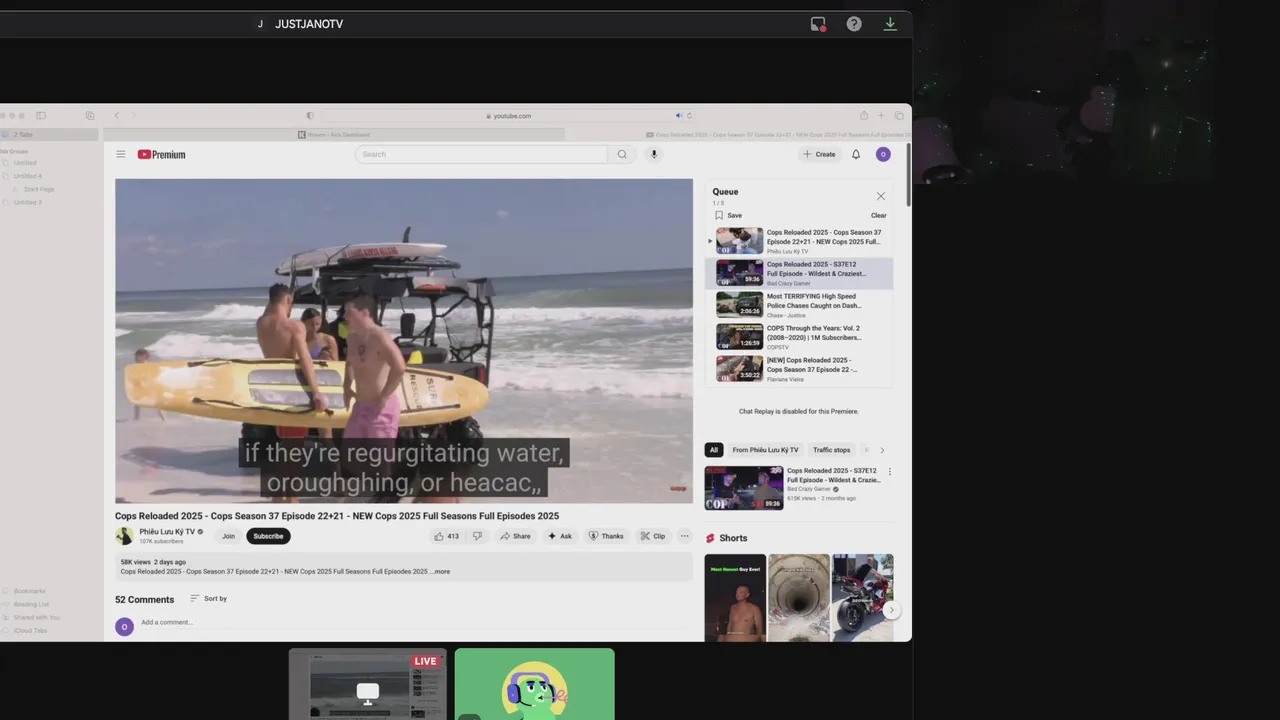Screen dimensions: 1280x720
Task: Open recommended S37E12 Full Episode thumbnail
Action: coord(744,488)
